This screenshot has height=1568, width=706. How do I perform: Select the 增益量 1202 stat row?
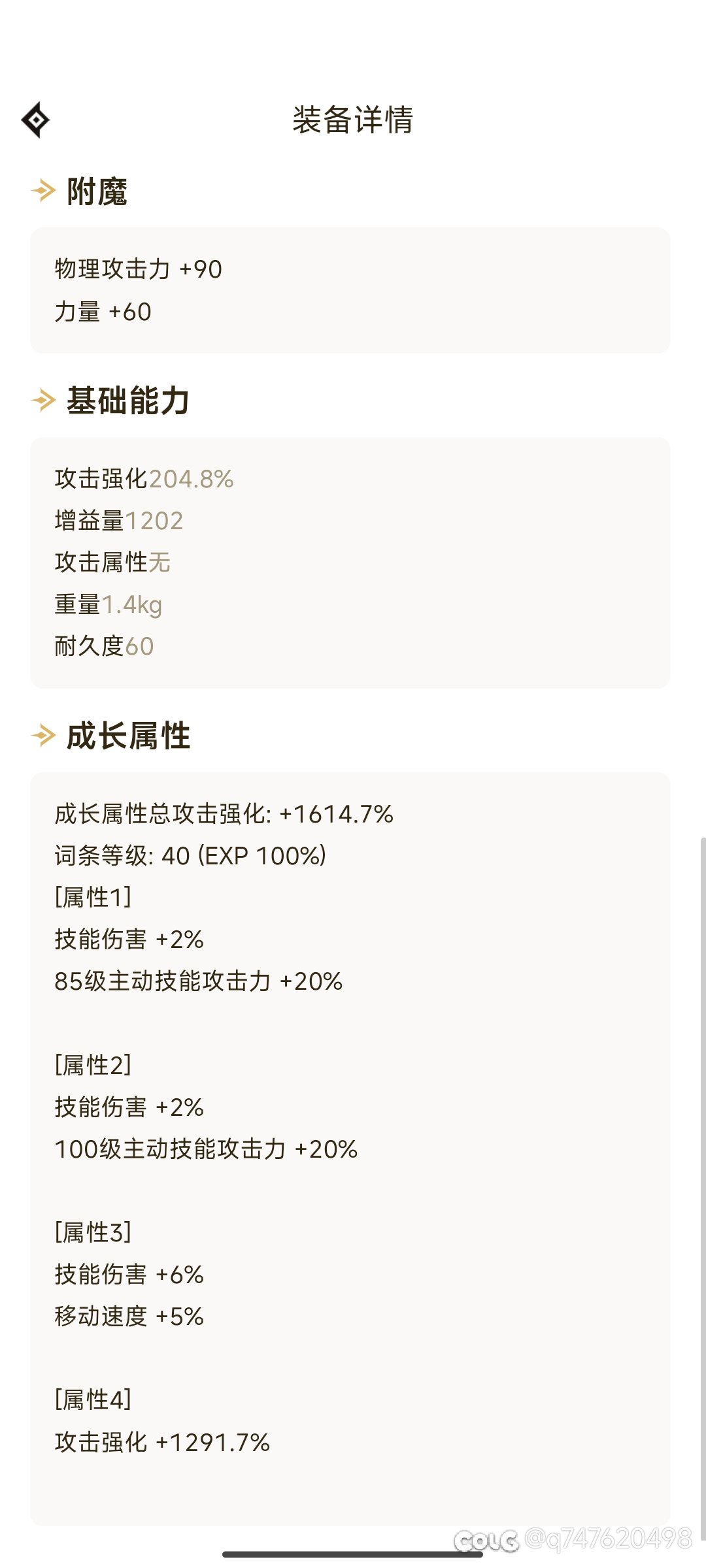point(119,521)
